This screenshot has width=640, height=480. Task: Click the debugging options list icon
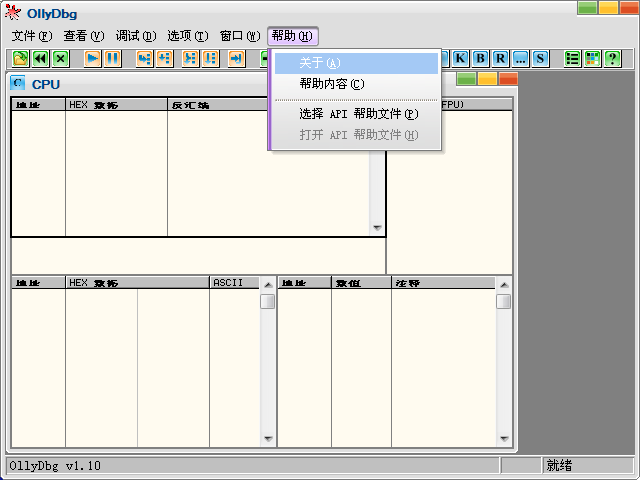(x=573, y=59)
